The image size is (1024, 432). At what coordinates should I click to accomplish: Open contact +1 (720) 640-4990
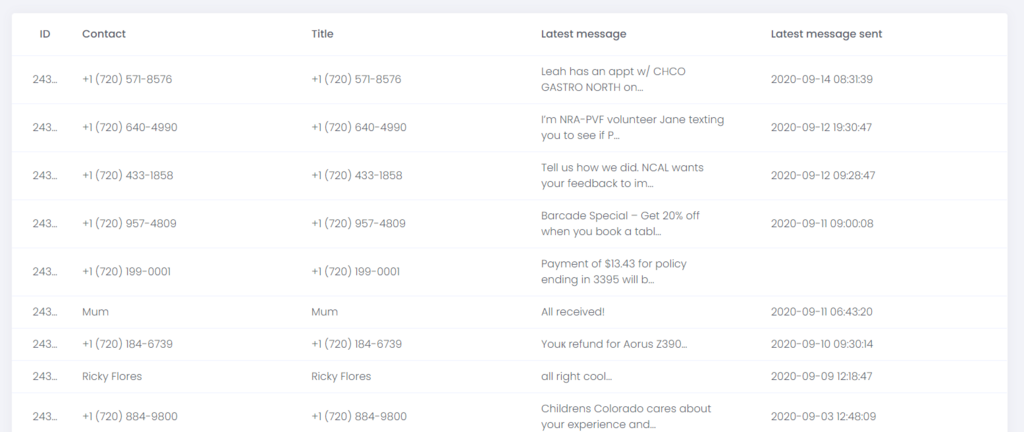[129, 128]
